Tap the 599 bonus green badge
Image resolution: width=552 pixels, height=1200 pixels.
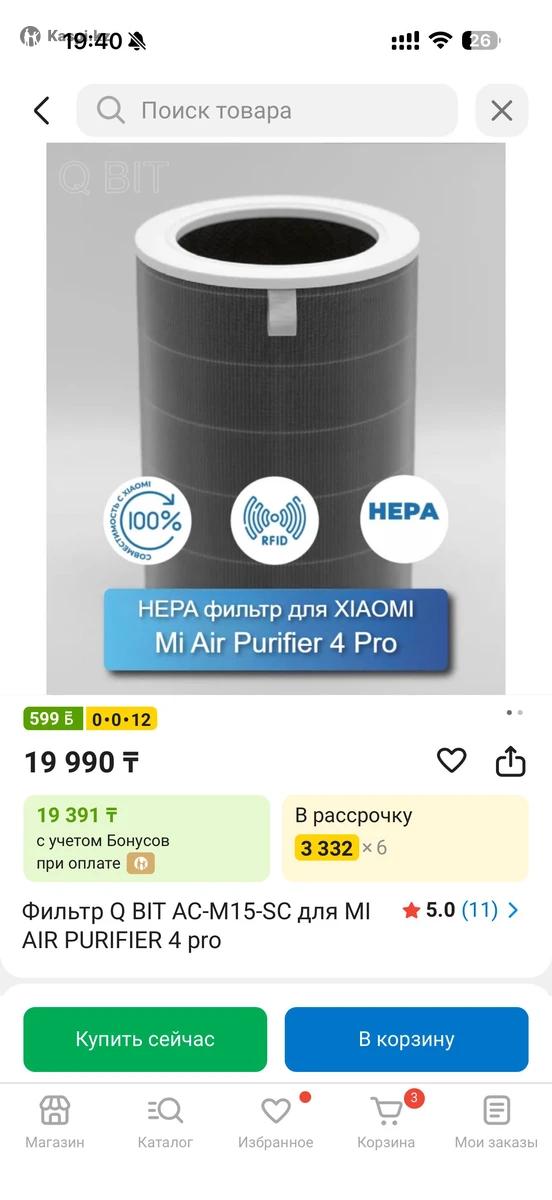point(53,719)
